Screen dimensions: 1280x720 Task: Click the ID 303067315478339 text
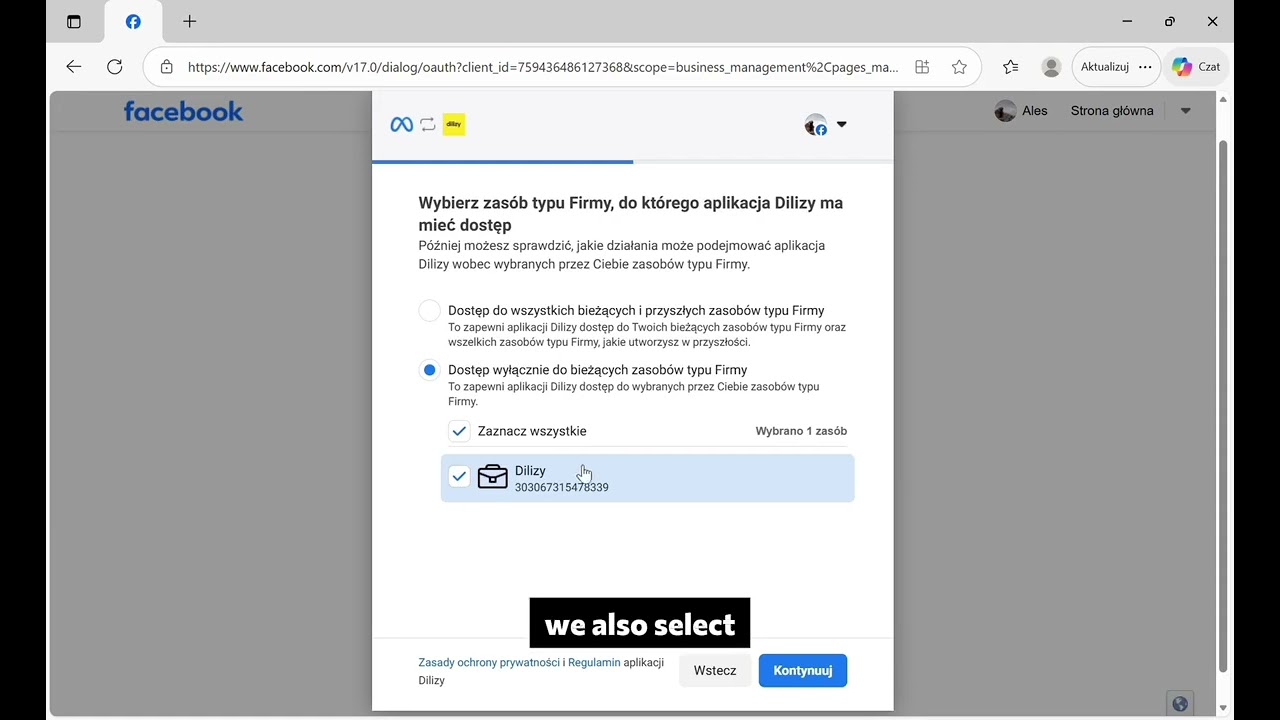[x=561, y=487]
